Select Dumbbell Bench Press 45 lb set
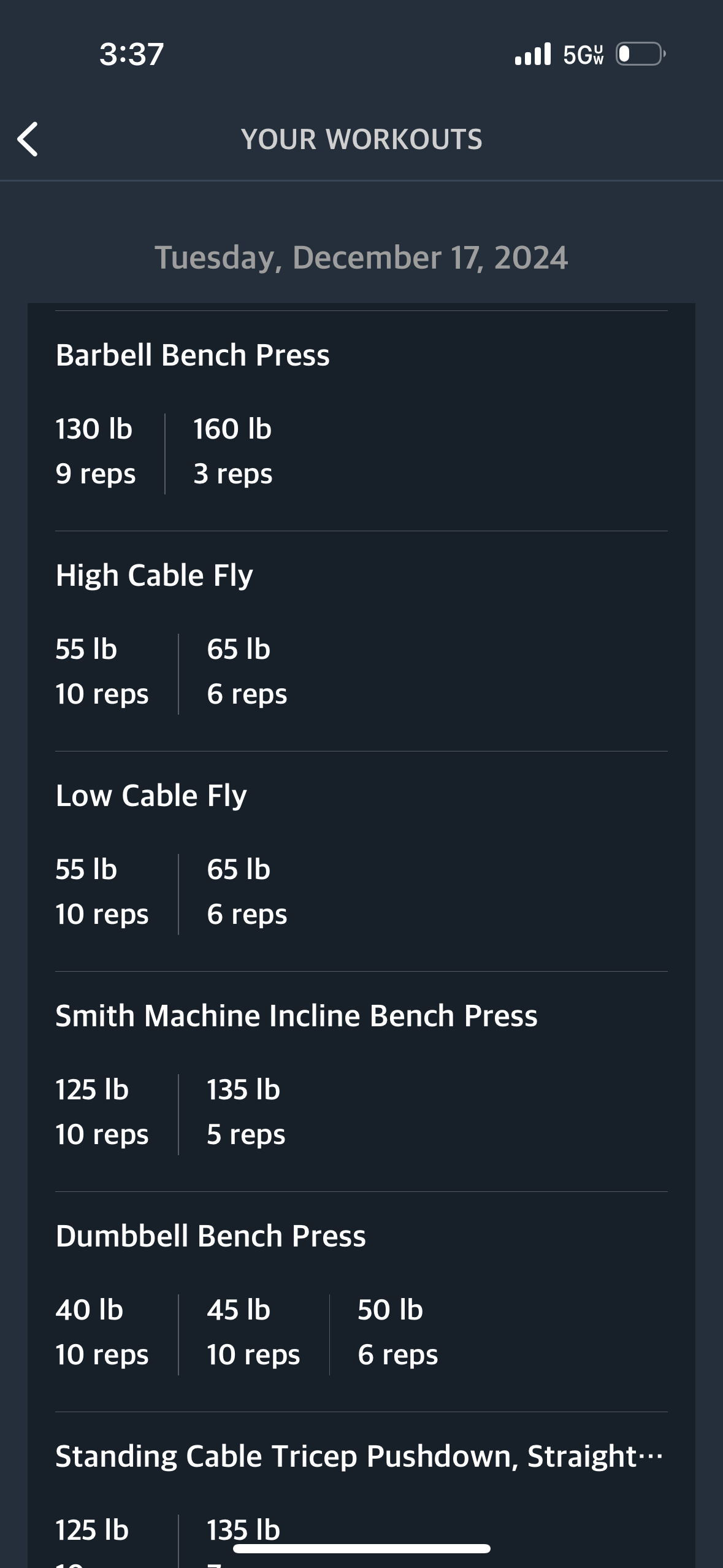The image size is (723, 1568). (x=253, y=1332)
